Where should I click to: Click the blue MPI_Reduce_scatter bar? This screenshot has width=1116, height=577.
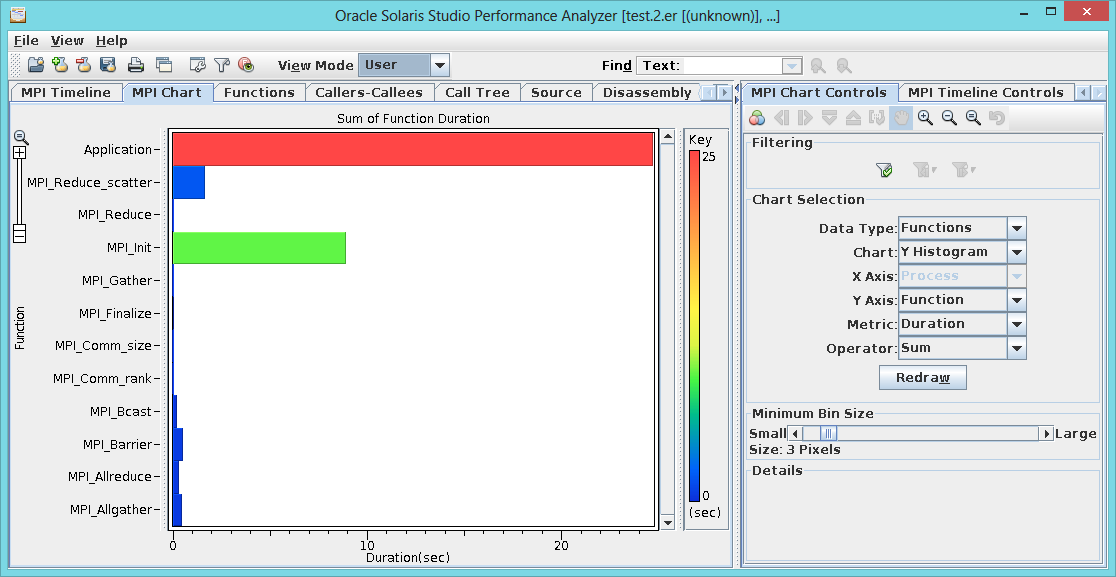click(189, 182)
